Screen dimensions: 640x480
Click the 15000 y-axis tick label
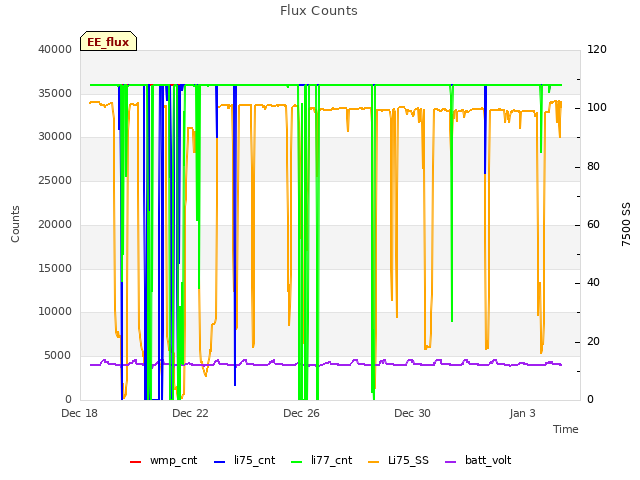click(55, 268)
